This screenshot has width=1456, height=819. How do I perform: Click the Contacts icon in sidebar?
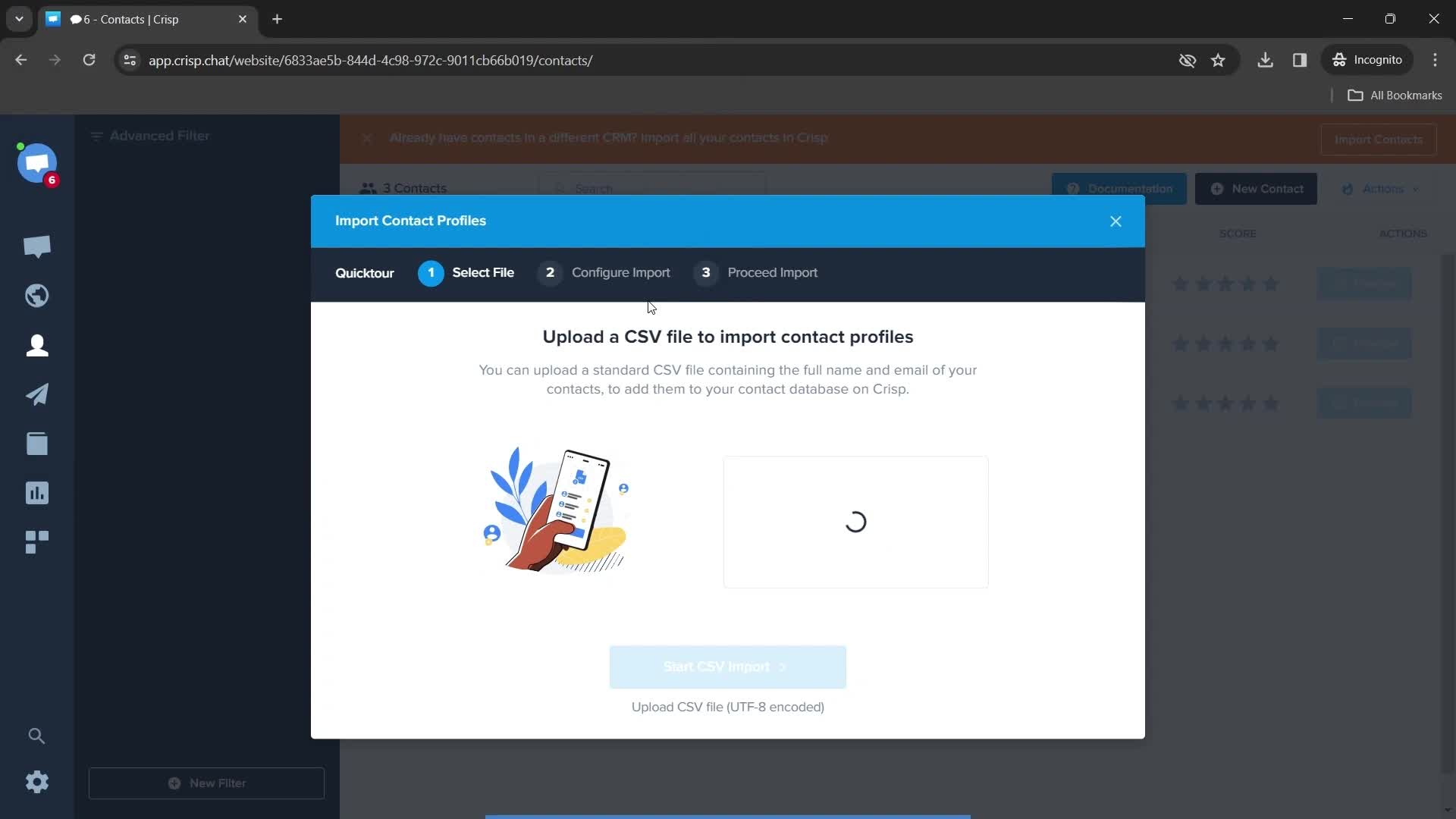[37, 345]
